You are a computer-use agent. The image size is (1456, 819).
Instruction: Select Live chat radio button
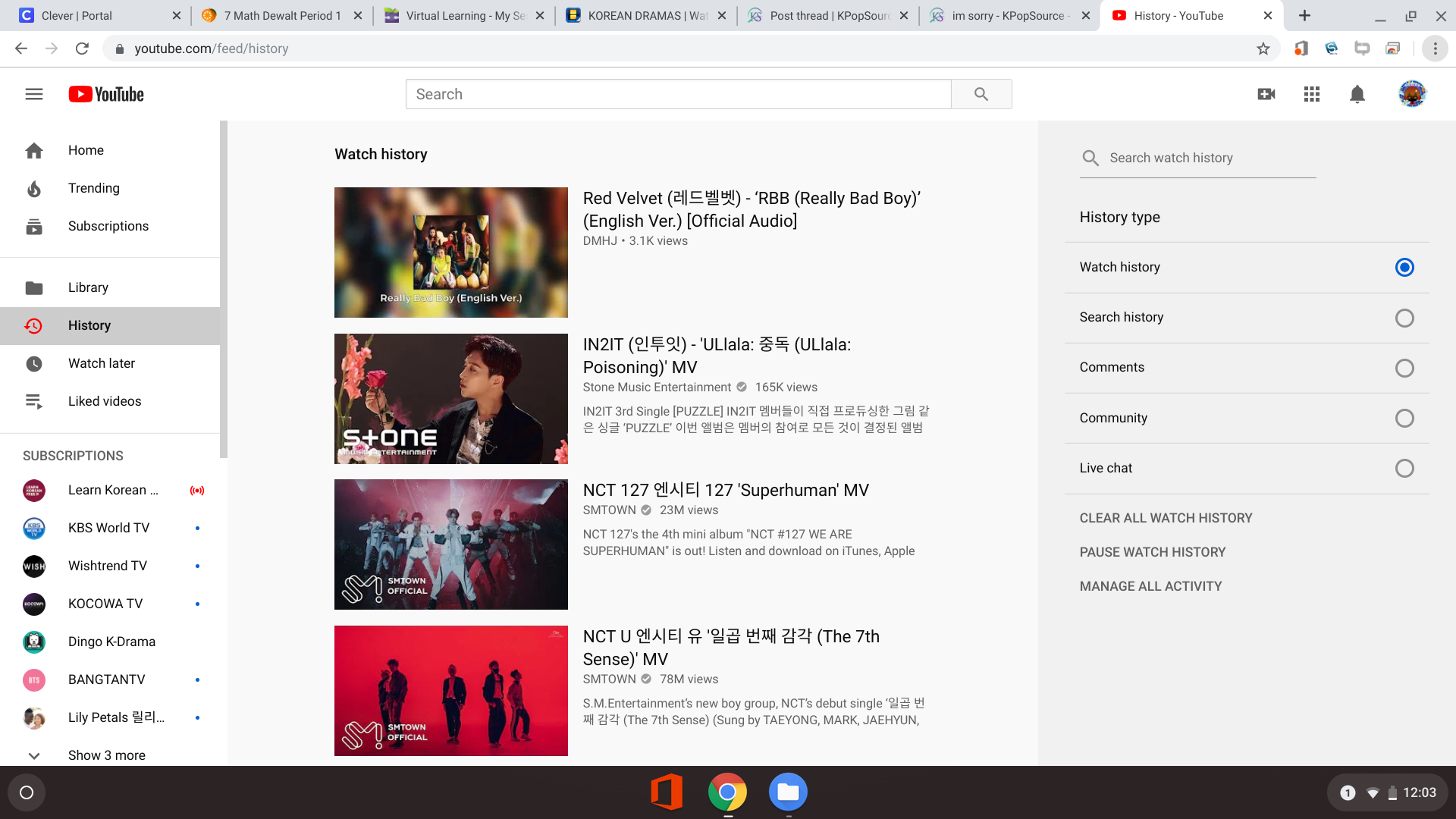[x=1404, y=468]
